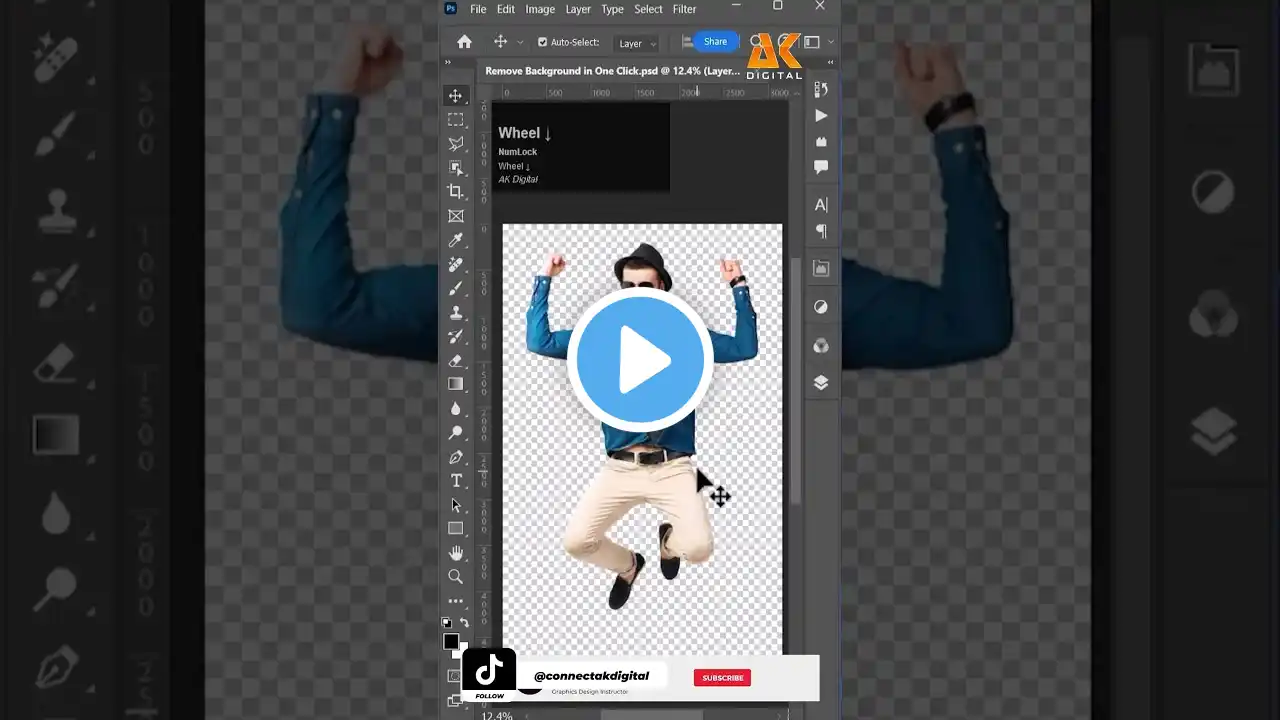
Task: Select the History Brush tool
Action: point(455,336)
